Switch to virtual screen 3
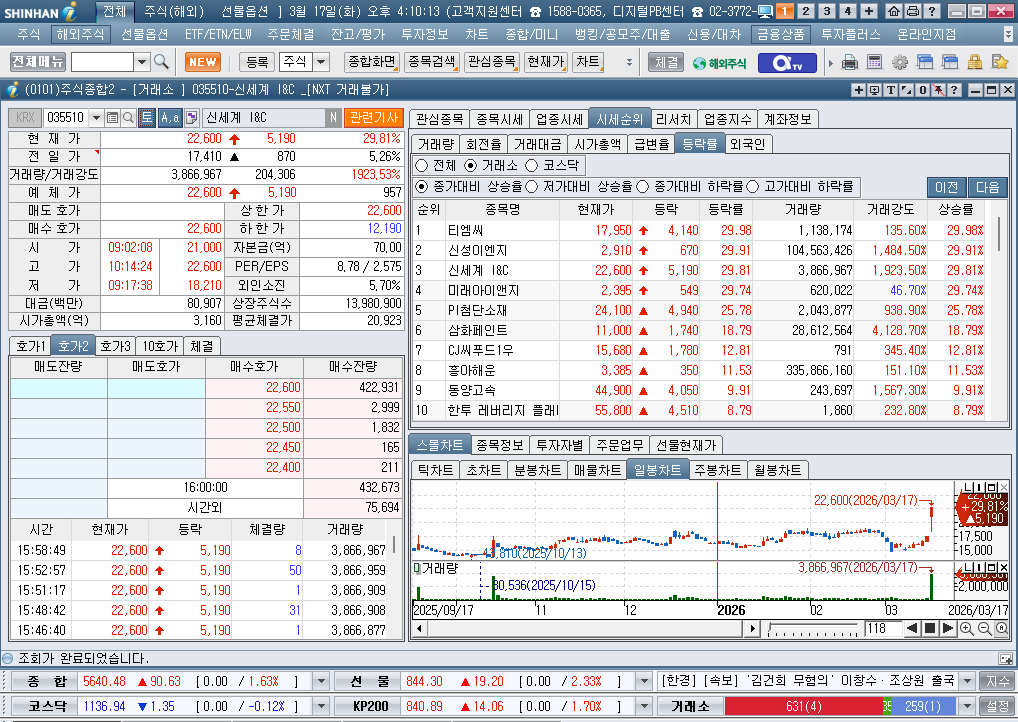The width and height of the screenshot is (1018, 722). coord(826,11)
